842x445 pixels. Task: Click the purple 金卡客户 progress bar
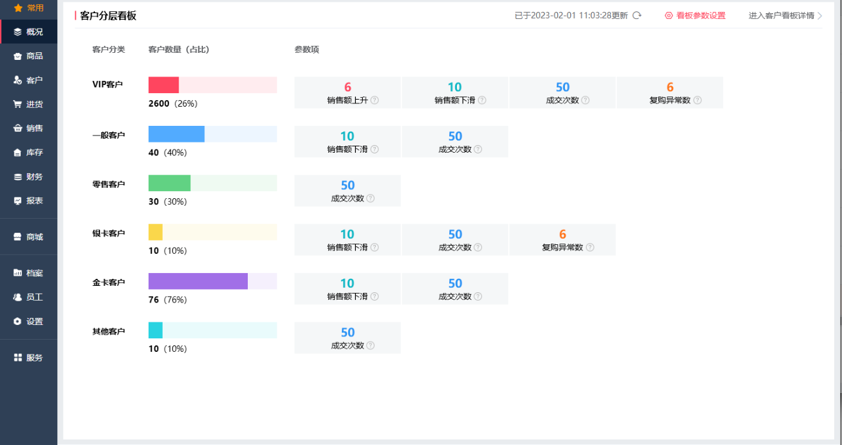click(213, 281)
